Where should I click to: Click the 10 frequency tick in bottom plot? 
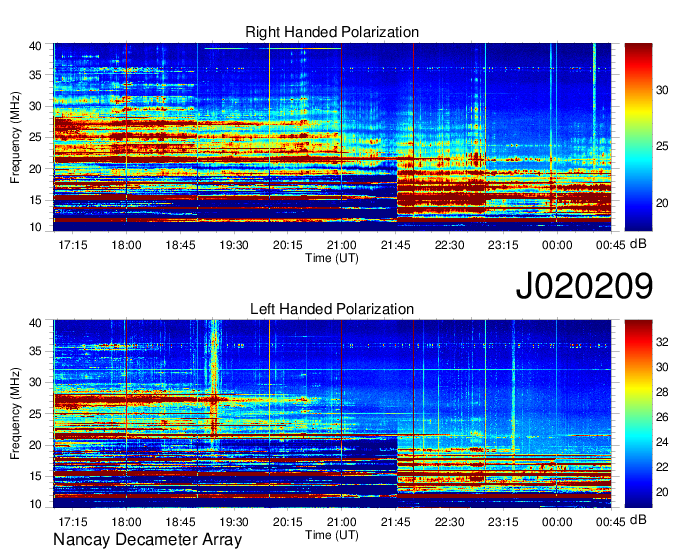(x=35, y=504)
